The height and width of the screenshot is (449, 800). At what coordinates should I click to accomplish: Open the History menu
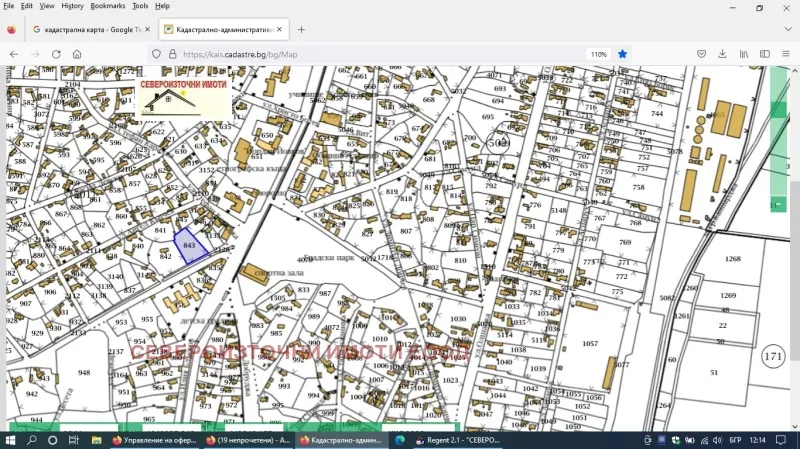click(72, 6)
